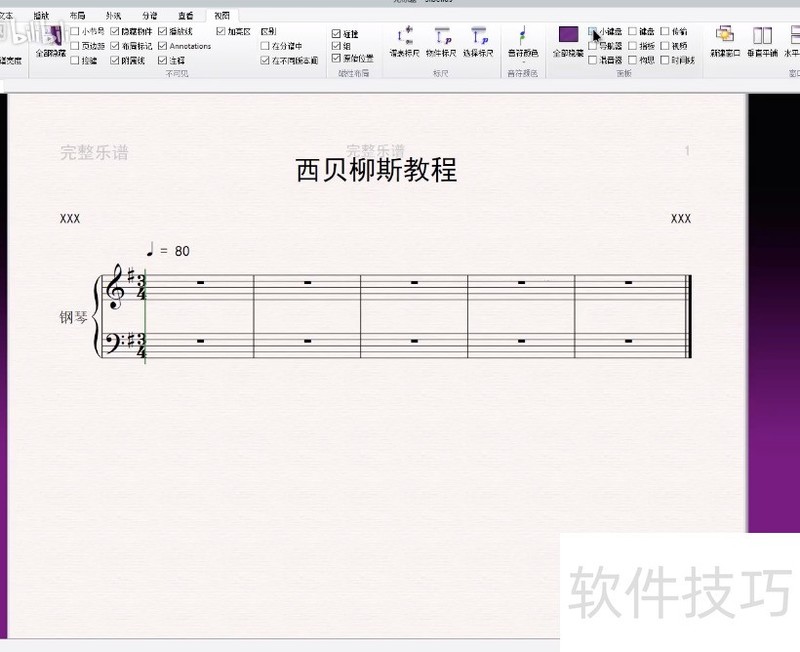Toggle the 导航器 navigator checkbox
The height and width of the screenshot is (652, 800).
(594, 46)
